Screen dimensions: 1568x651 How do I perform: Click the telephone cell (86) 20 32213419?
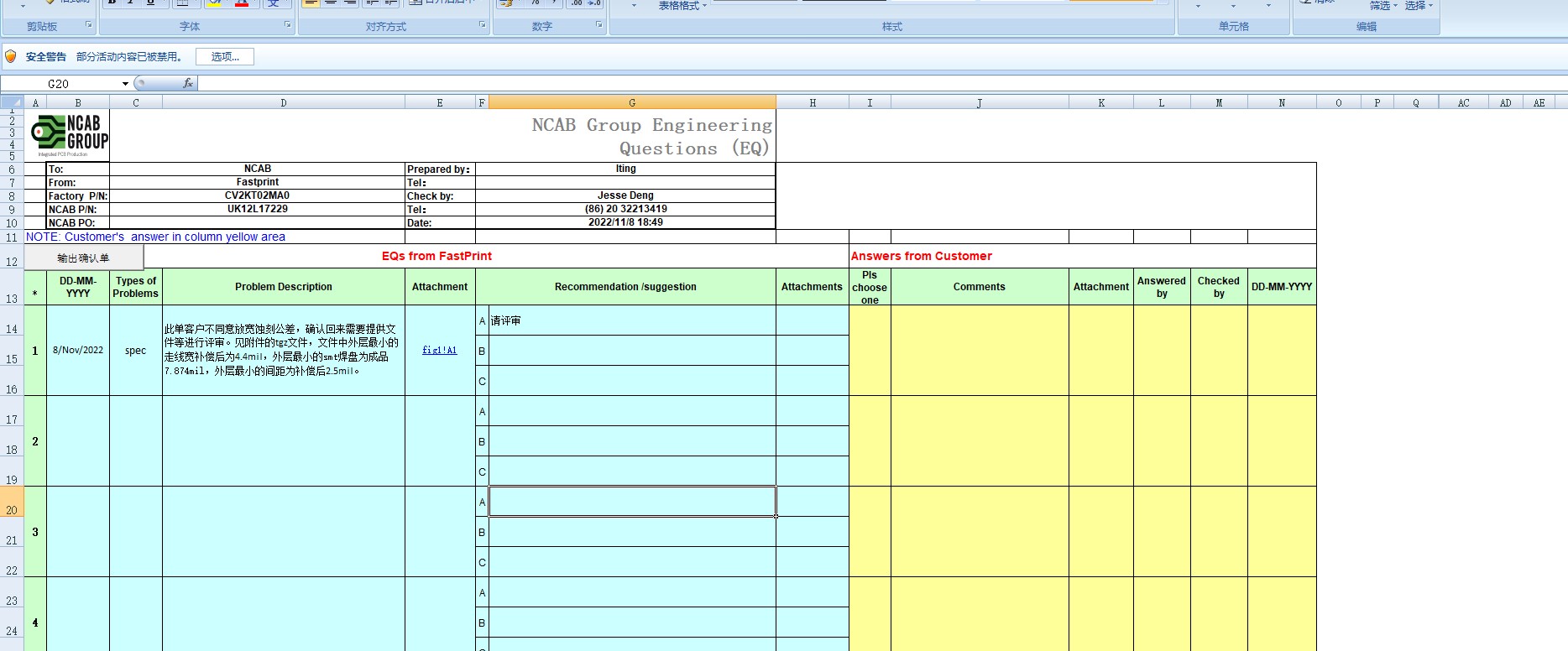625,209
